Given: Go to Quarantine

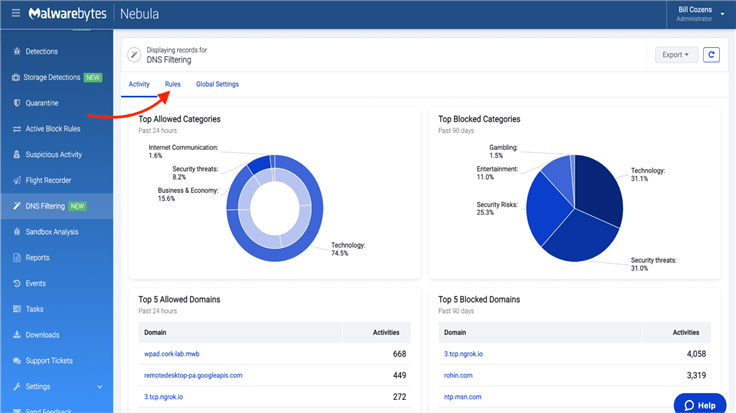Looking at the screenshot, I should coord(42,103).
